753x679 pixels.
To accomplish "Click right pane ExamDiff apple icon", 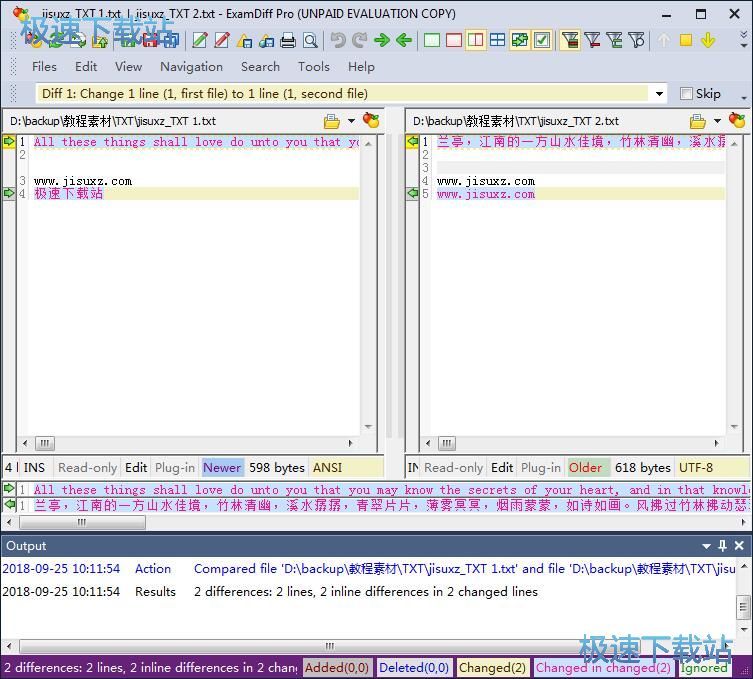I will tap(737, 121).
